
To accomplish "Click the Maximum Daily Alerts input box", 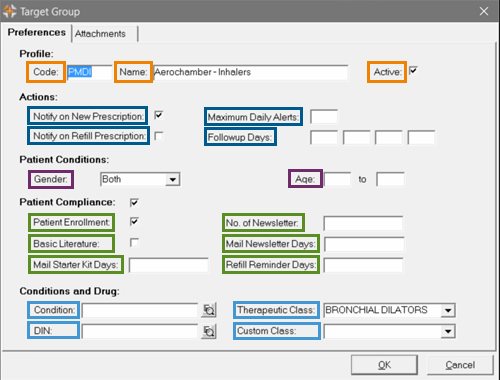I will click(x=324, y=117).
